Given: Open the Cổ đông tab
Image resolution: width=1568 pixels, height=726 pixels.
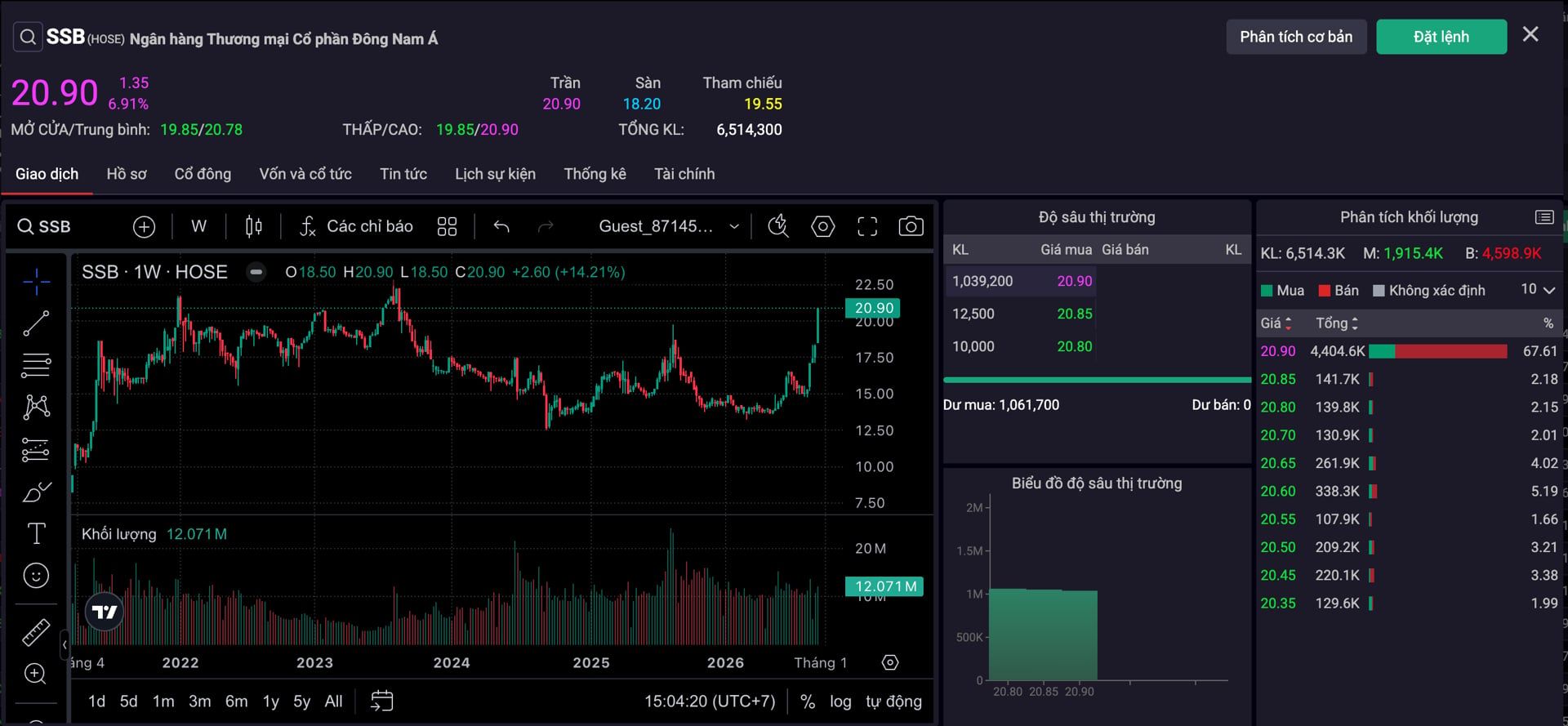Looking at the screenshot, I should pyautogui.click(x=203, y=174).
